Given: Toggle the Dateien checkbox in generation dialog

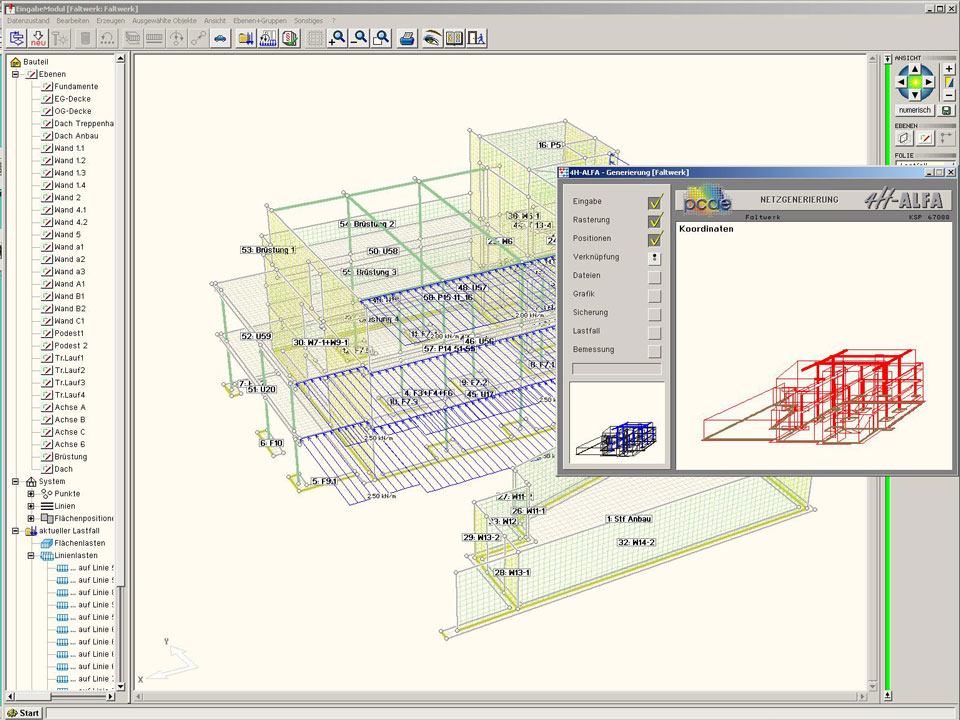Looking at the screenshot, I should pos(654,276).
